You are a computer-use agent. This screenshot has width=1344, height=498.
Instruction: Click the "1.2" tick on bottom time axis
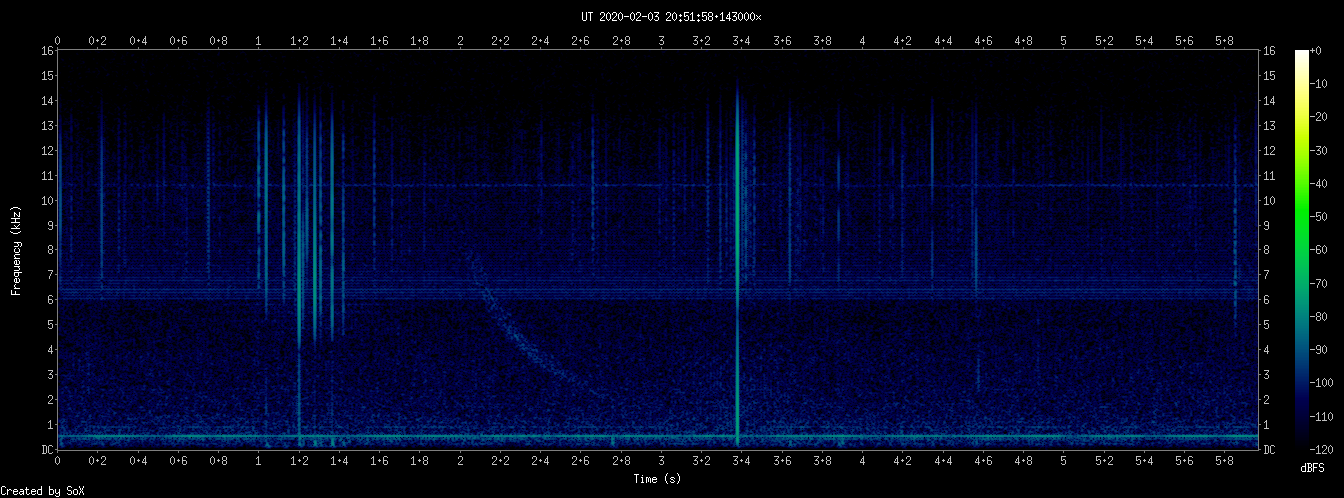299,462
